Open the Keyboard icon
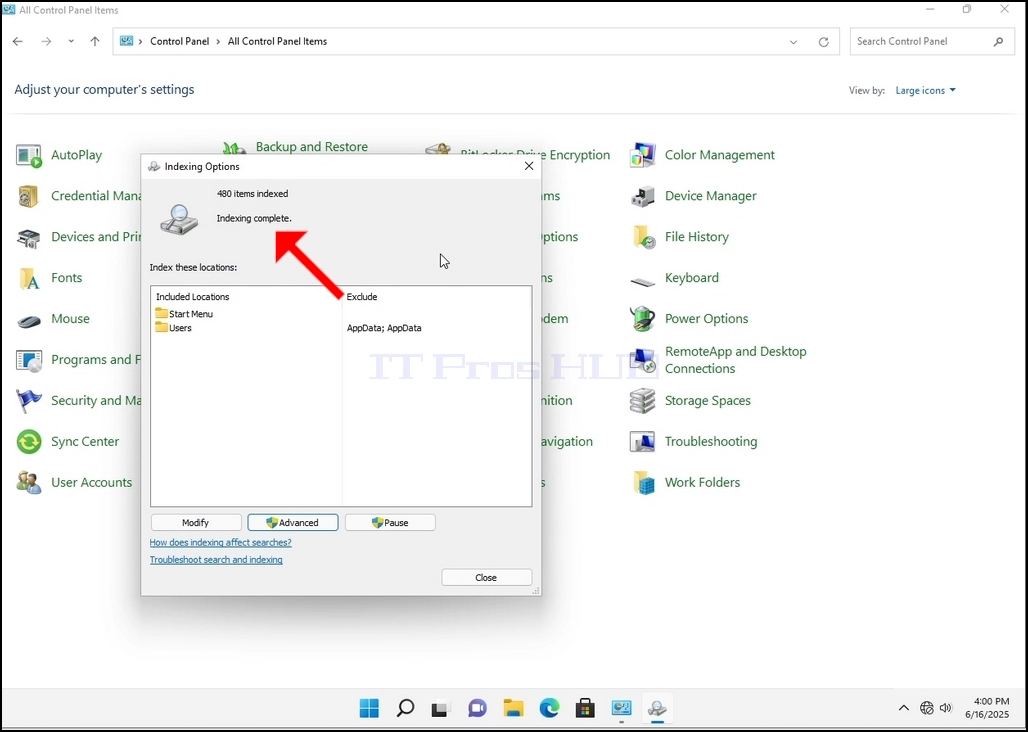 pyautogui.click(x=642, y=282)
